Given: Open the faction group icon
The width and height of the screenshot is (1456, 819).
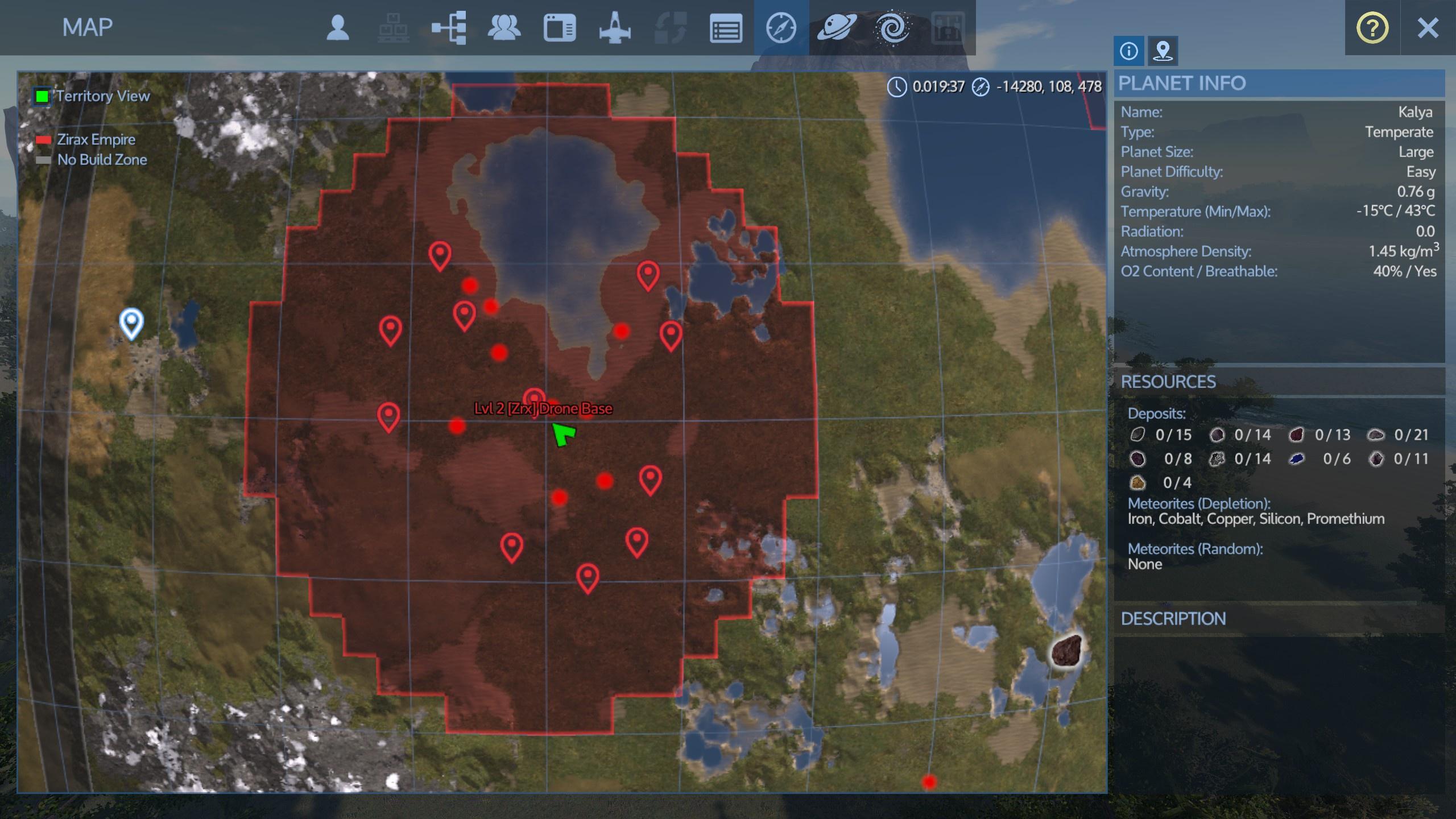Looking at the screenshot, I should click(x=504, y=28).
